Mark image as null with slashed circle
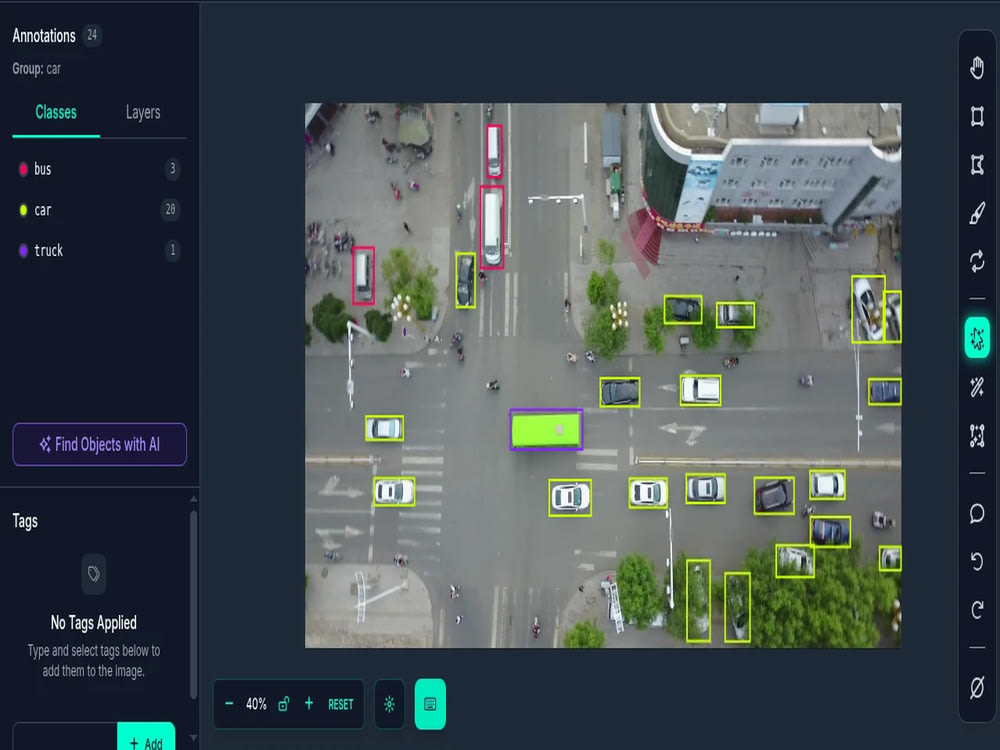Viewport: 1000px width, 750px height. point(976,688)
